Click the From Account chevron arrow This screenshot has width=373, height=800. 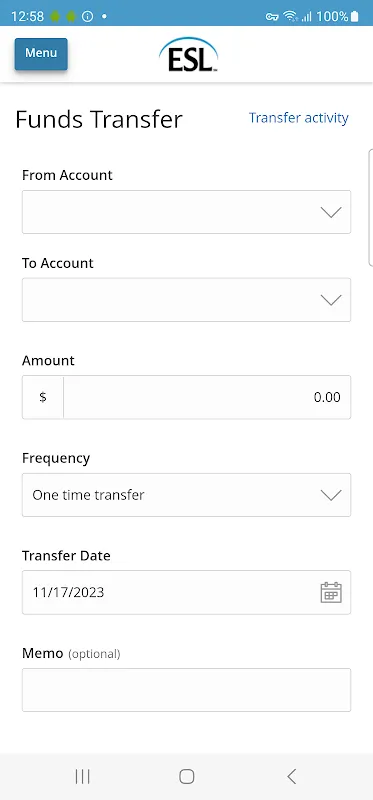coord(331,212)
